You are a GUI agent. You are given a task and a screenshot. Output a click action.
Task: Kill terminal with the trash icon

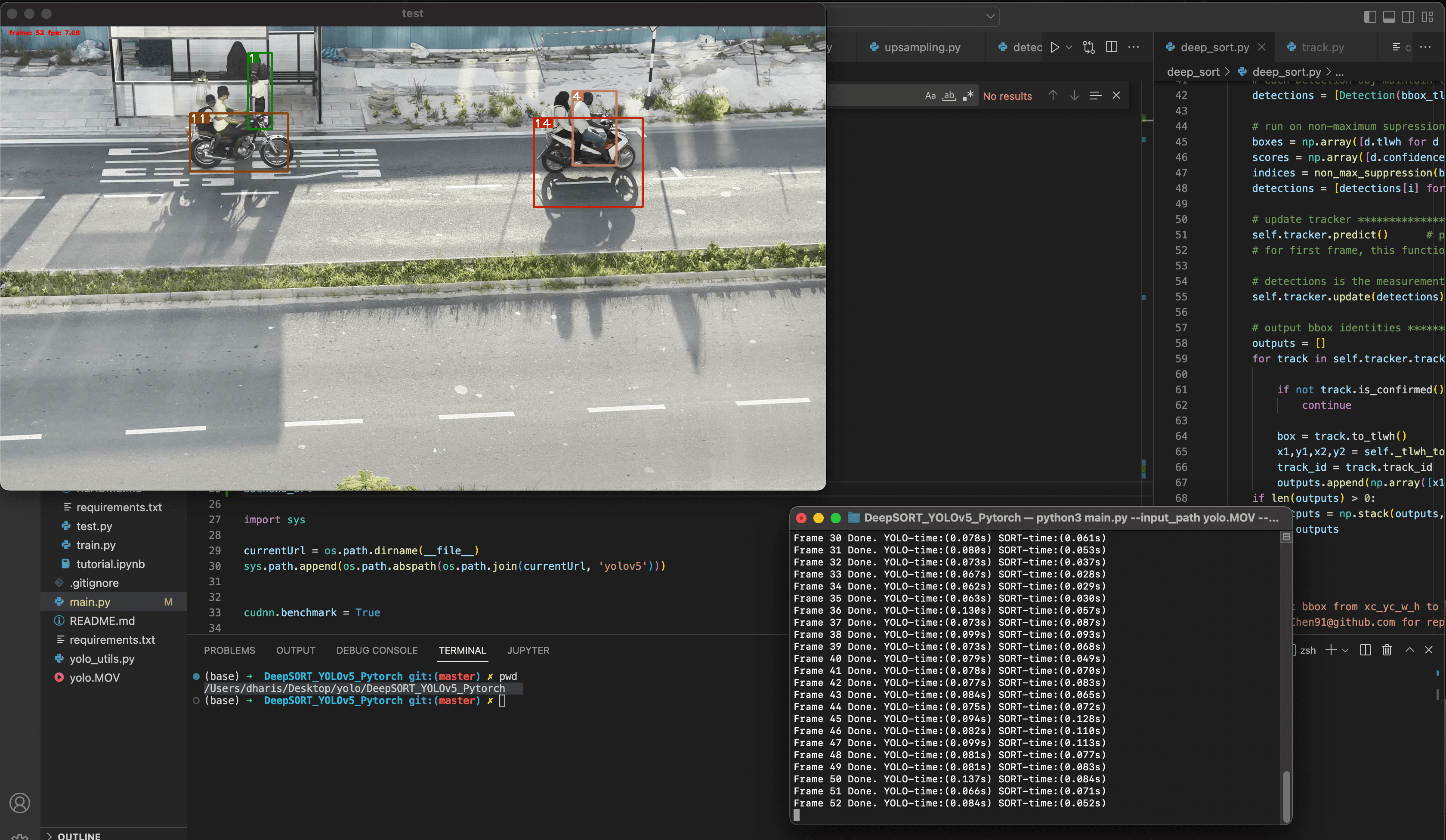[x=1387, y=649]
